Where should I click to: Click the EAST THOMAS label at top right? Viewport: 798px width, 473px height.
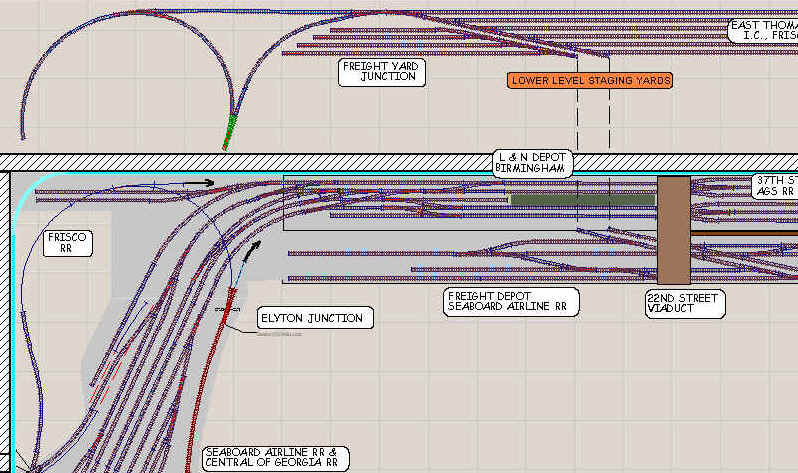click(x=763, y=30)
